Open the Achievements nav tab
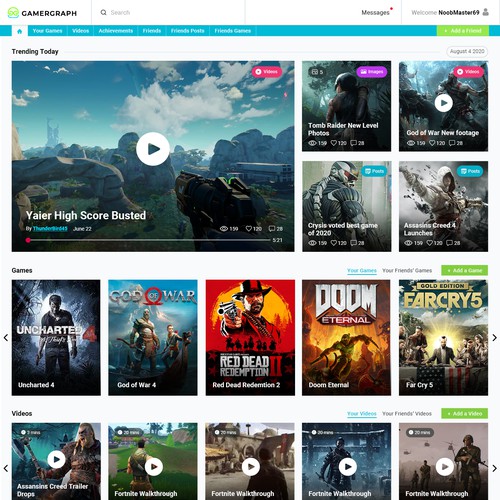The height and width of the screenshot is (500, 500). [116, 31]
